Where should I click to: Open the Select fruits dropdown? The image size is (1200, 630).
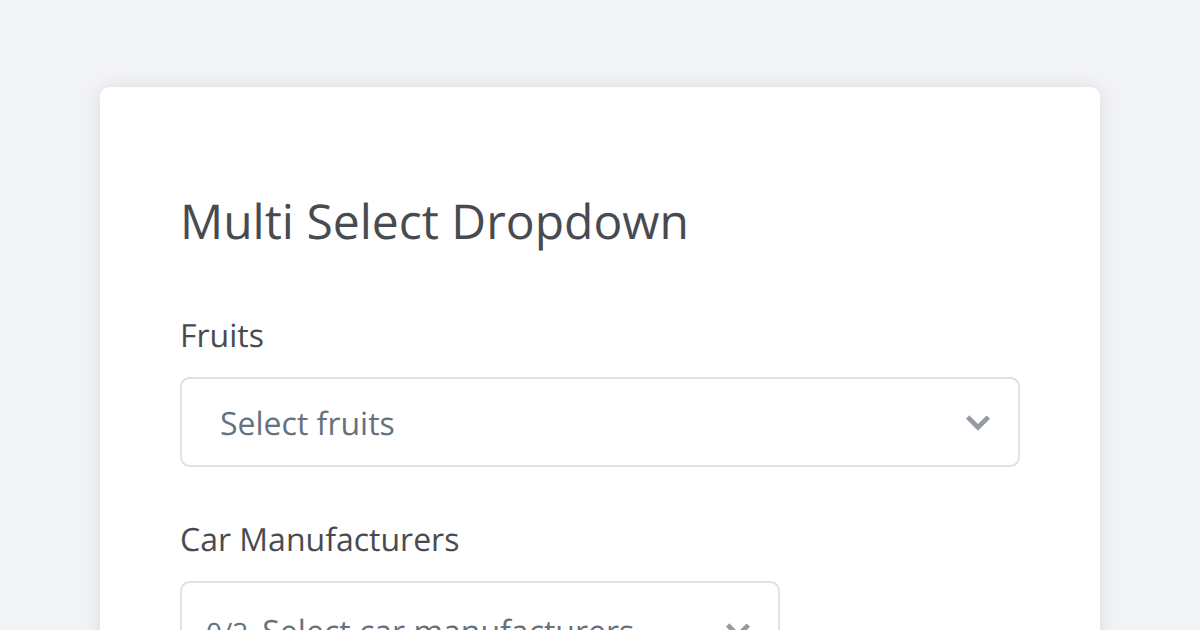click(x=599, y=422)
